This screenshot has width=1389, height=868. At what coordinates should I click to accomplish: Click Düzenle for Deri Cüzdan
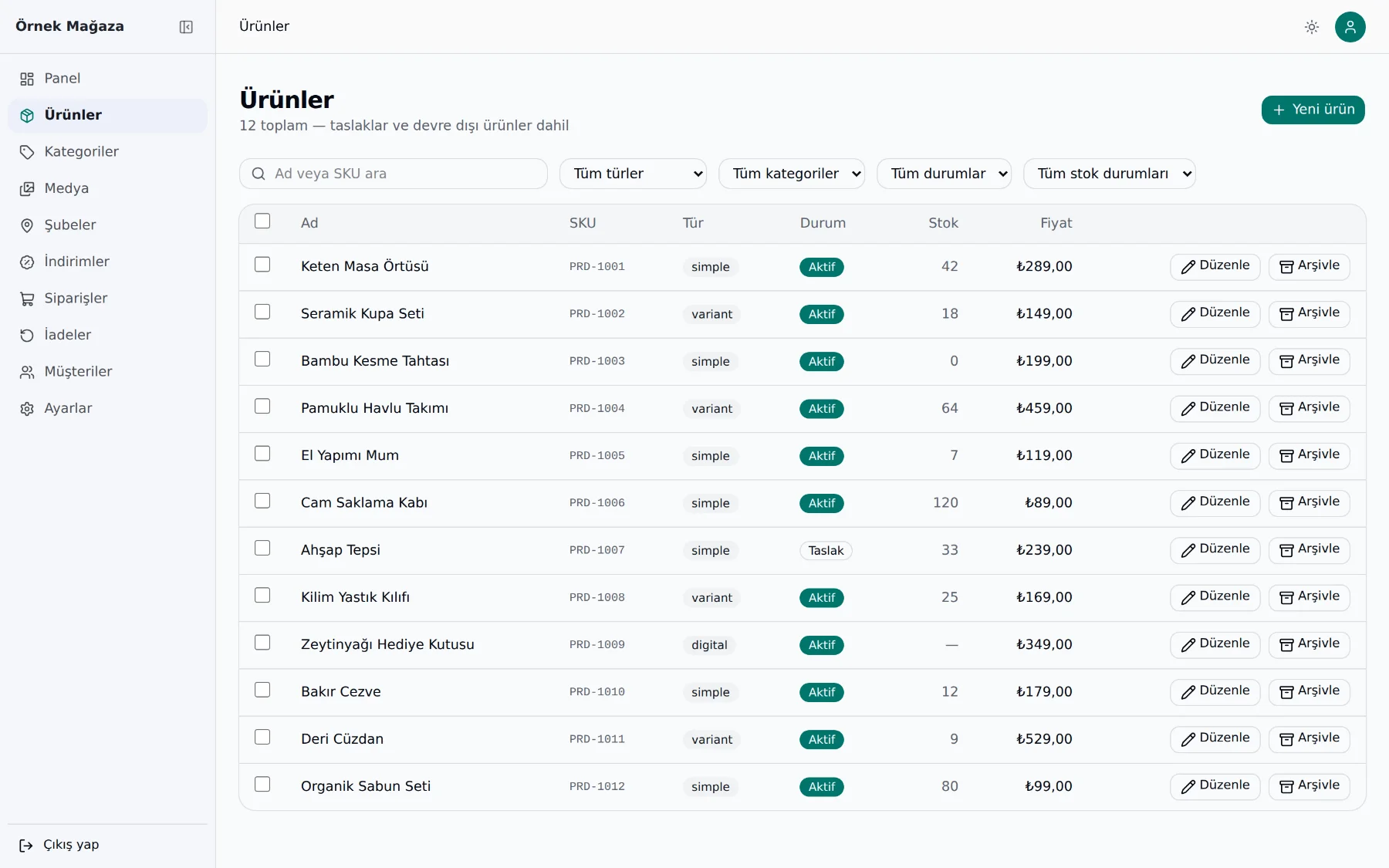click(1215, 738)
